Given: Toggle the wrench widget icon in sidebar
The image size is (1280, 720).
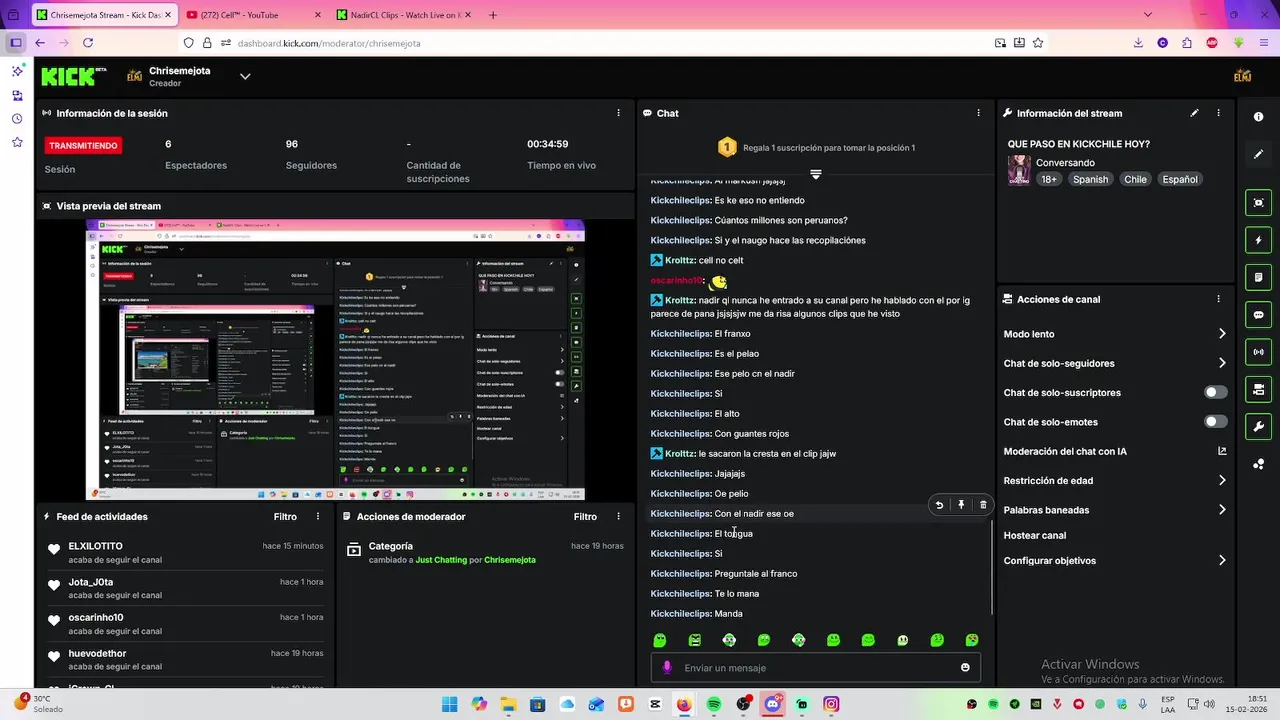Looking at the screenshot, I should point(1258,426).
